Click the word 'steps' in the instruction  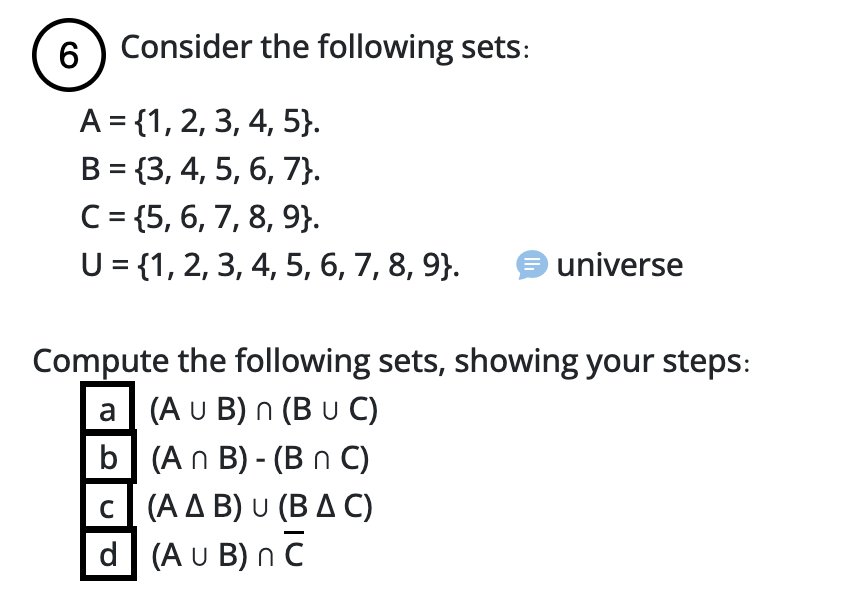pyautogui.click(x=703, y=362)
